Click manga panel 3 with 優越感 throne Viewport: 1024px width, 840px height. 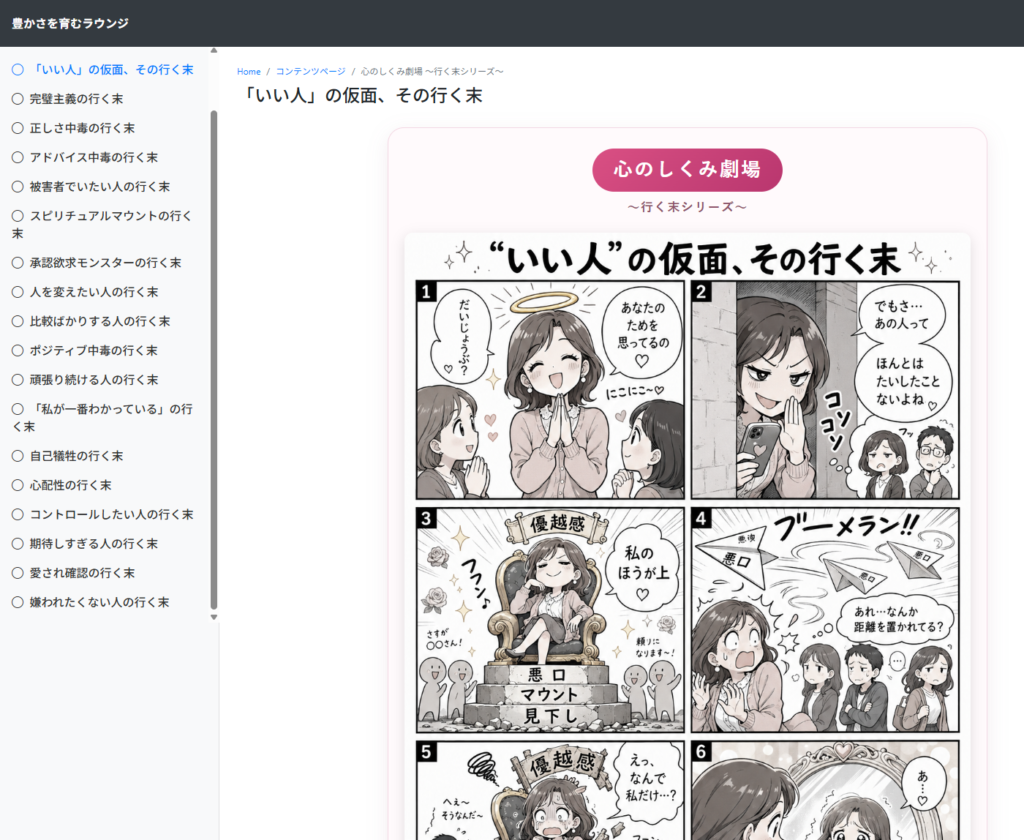(x=550, y=620)
